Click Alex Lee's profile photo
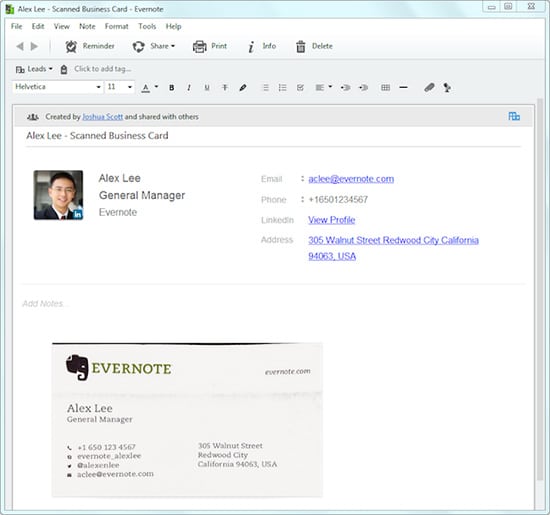The height and width of the screenshot is (515, 550). 58,195
